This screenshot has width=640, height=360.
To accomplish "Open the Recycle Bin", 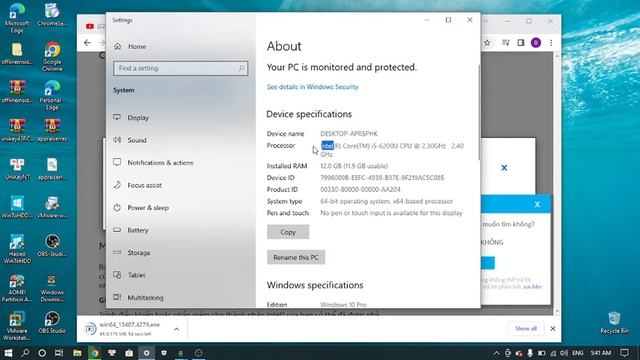I will pyautogui.click(x=614, y=322).
